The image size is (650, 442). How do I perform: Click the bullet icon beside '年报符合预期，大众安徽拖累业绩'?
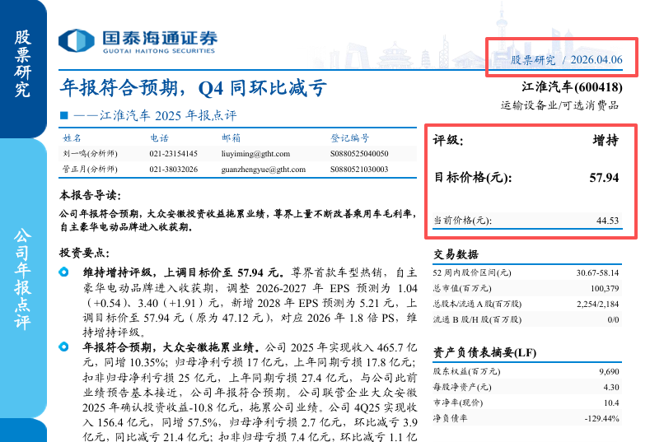(64, 347)
